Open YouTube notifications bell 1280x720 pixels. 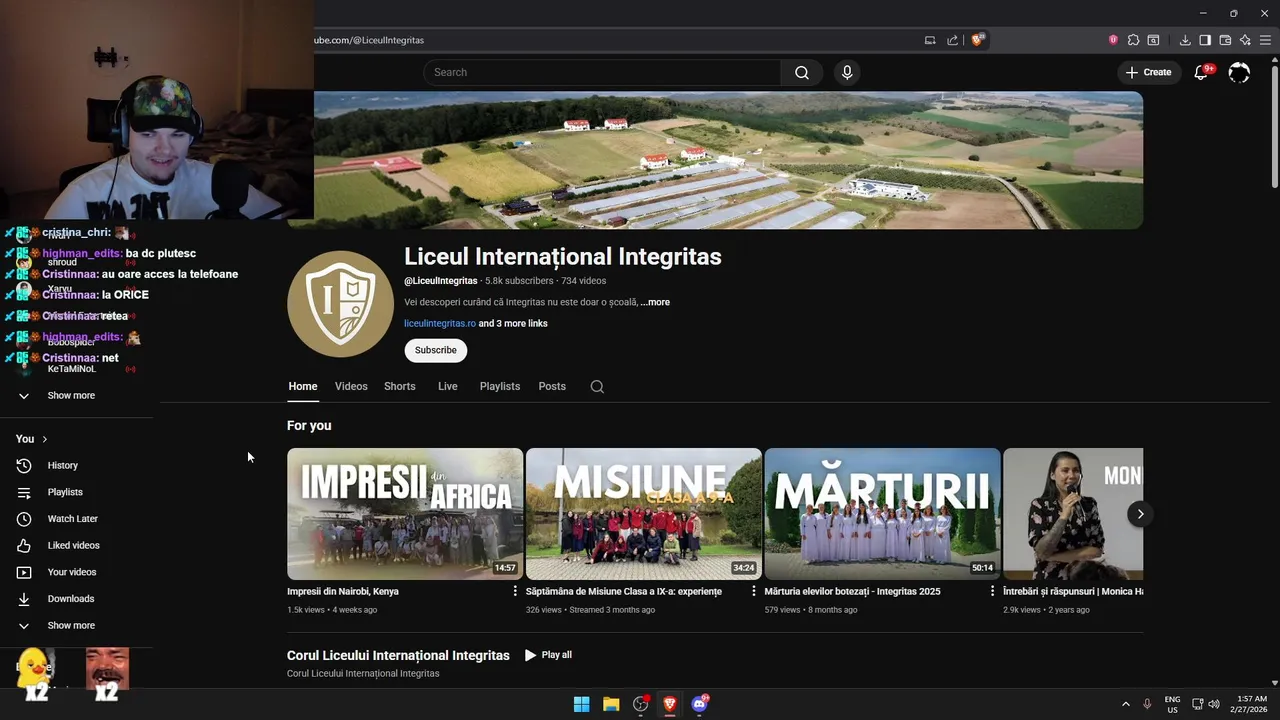(1201, 72)
